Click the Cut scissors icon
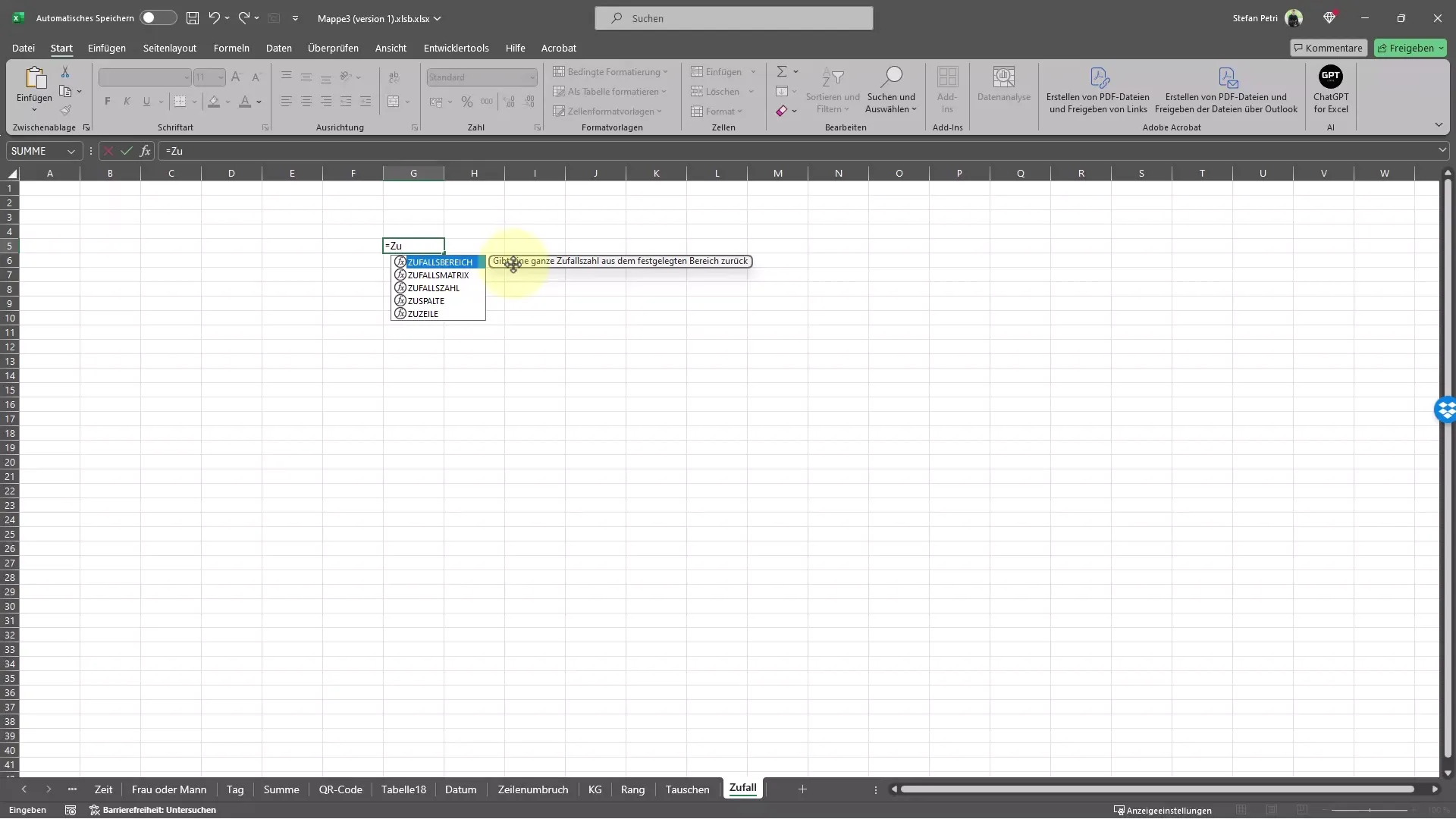This screenshot has width=1456, height=819. coord(65,72)
